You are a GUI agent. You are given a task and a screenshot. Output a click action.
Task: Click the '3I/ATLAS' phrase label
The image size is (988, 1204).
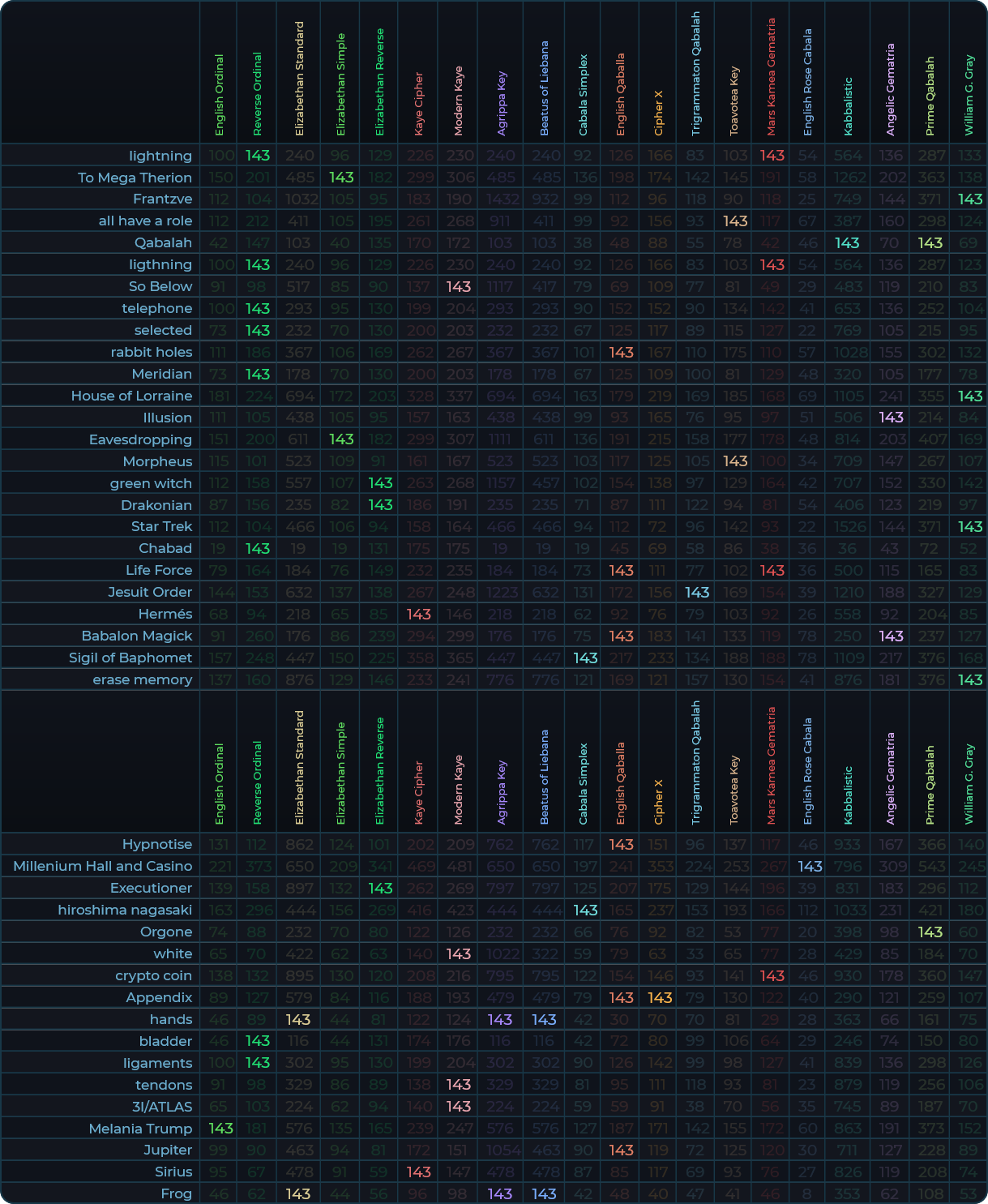click(x=162, y=1107)
